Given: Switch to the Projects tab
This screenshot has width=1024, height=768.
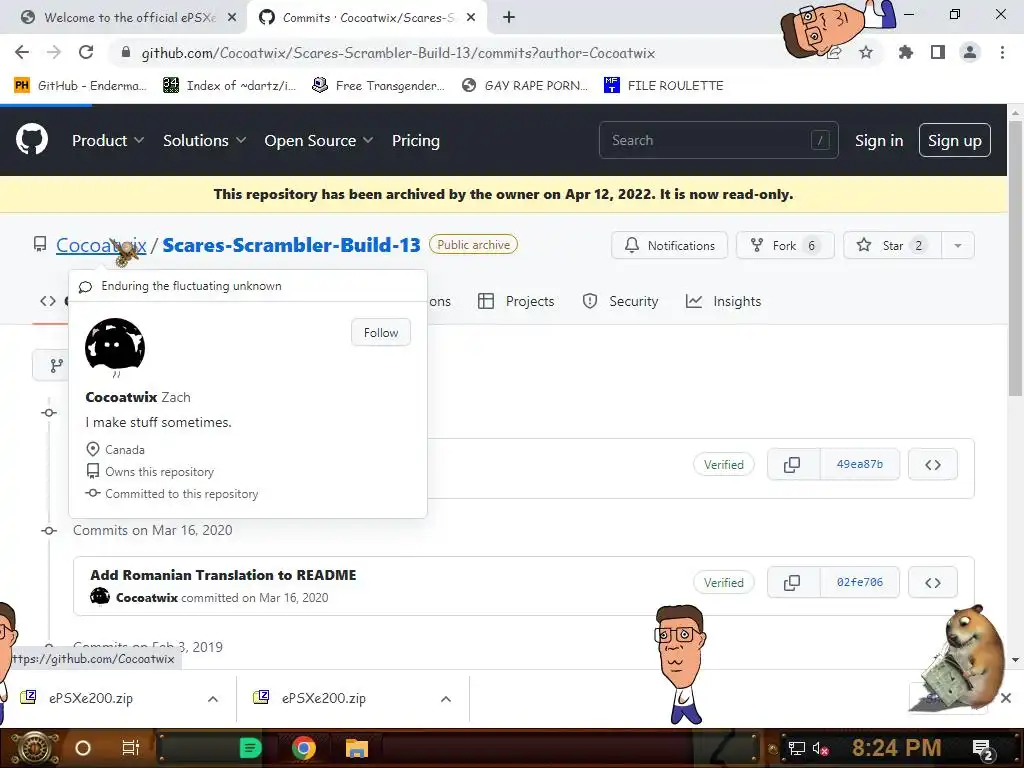Looking at the screenshot, I should point(516,301).
